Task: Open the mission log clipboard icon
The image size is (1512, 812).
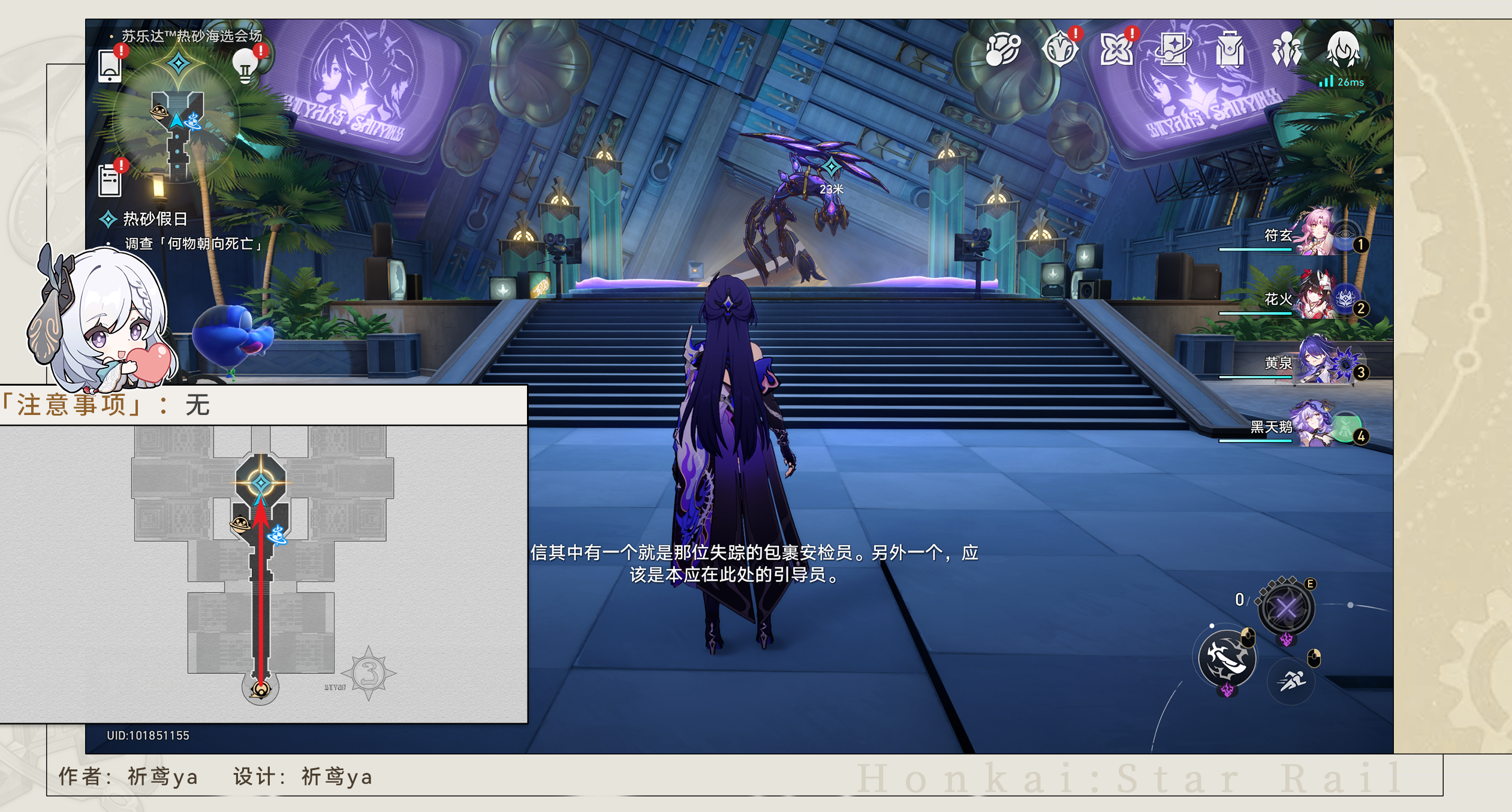Action: click(x=110, y=180)
